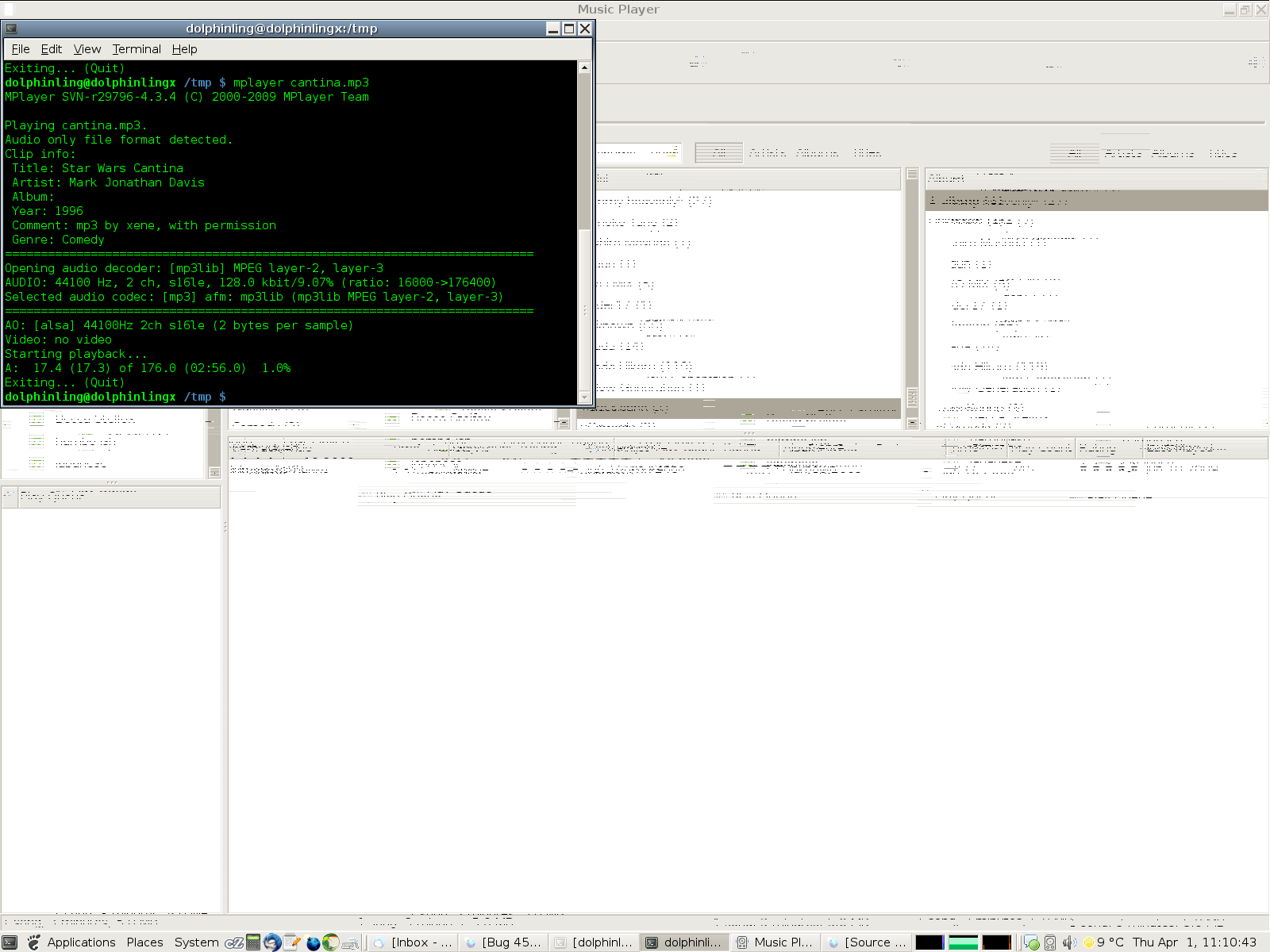This screenshot has height=952, width=1270.
Task: Click the music player tray icon
Action: pos(1050,942)
